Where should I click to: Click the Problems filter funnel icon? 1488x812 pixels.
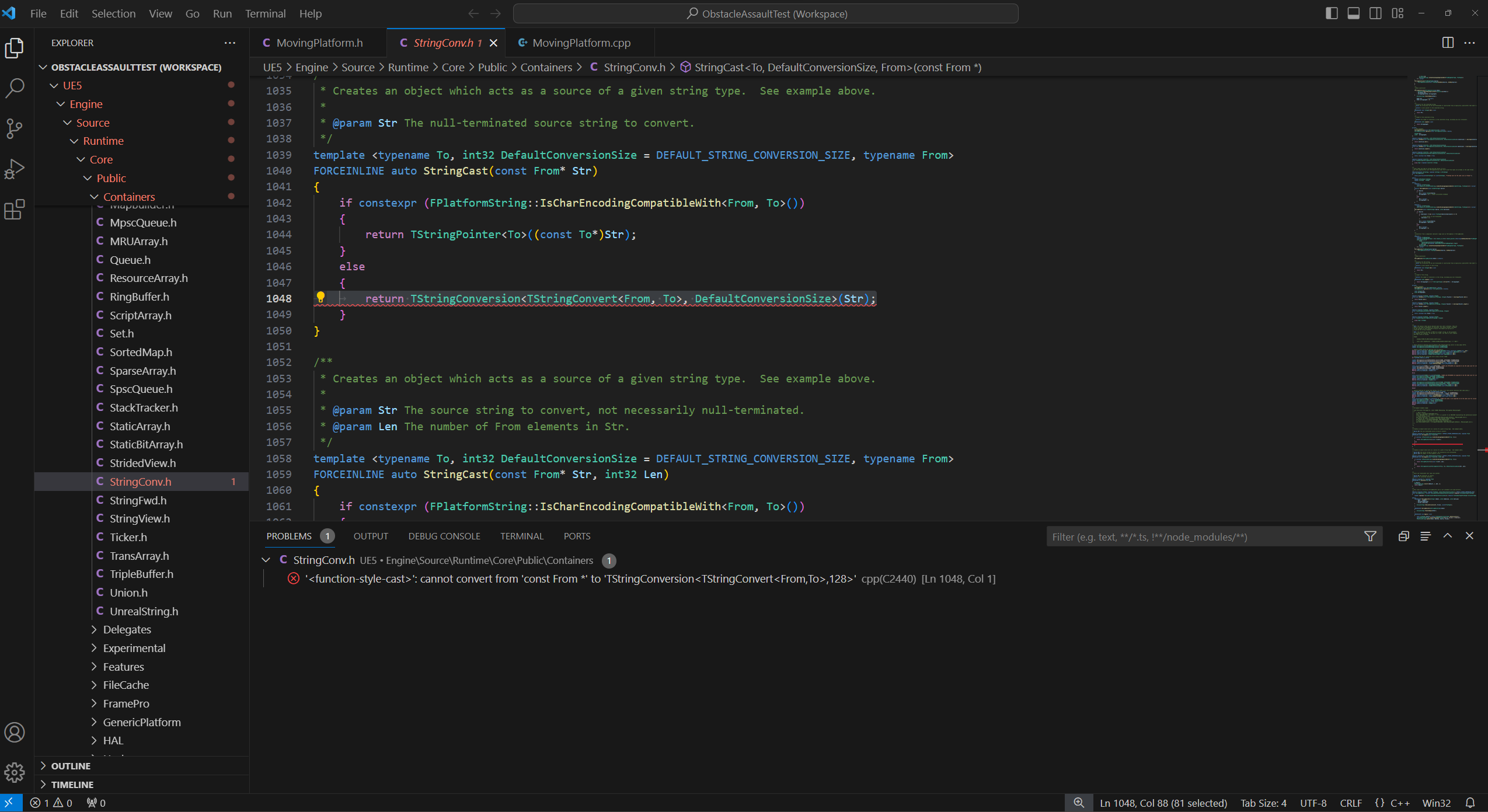coord(1370,536)
